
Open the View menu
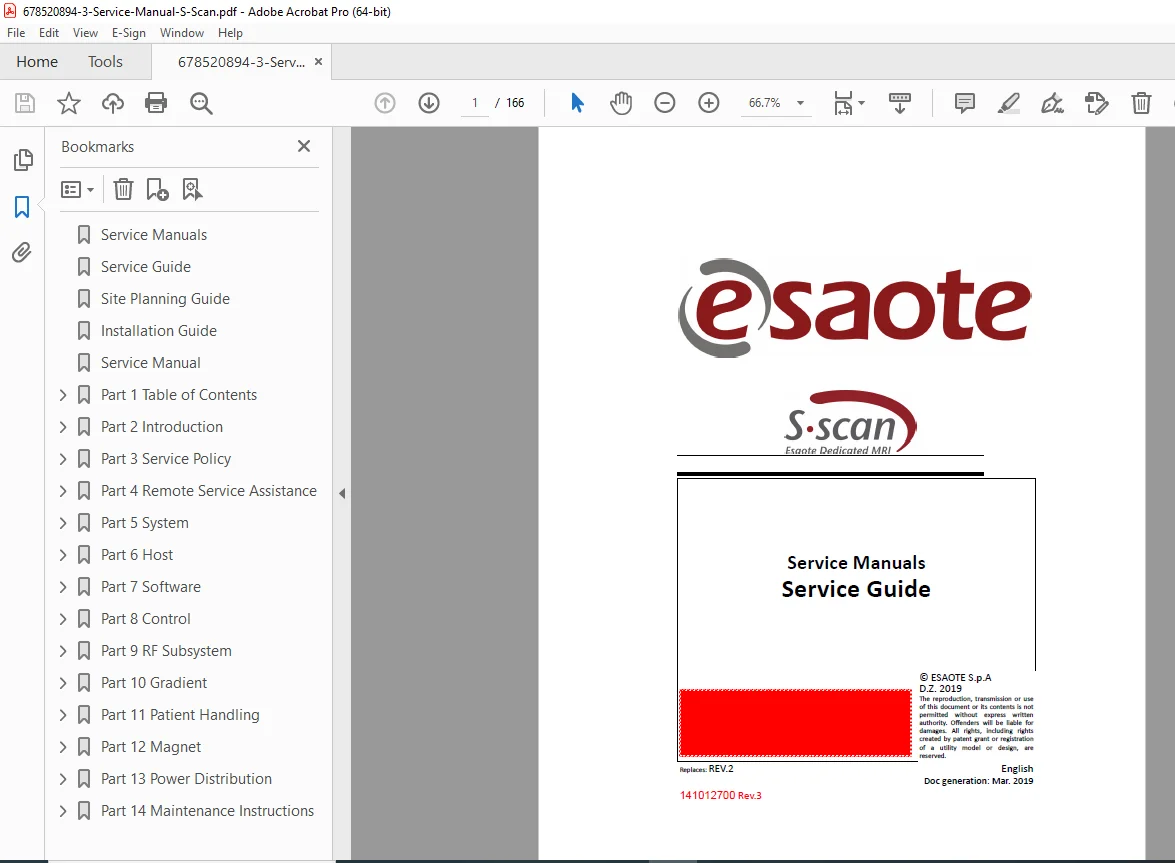point(85,33)
